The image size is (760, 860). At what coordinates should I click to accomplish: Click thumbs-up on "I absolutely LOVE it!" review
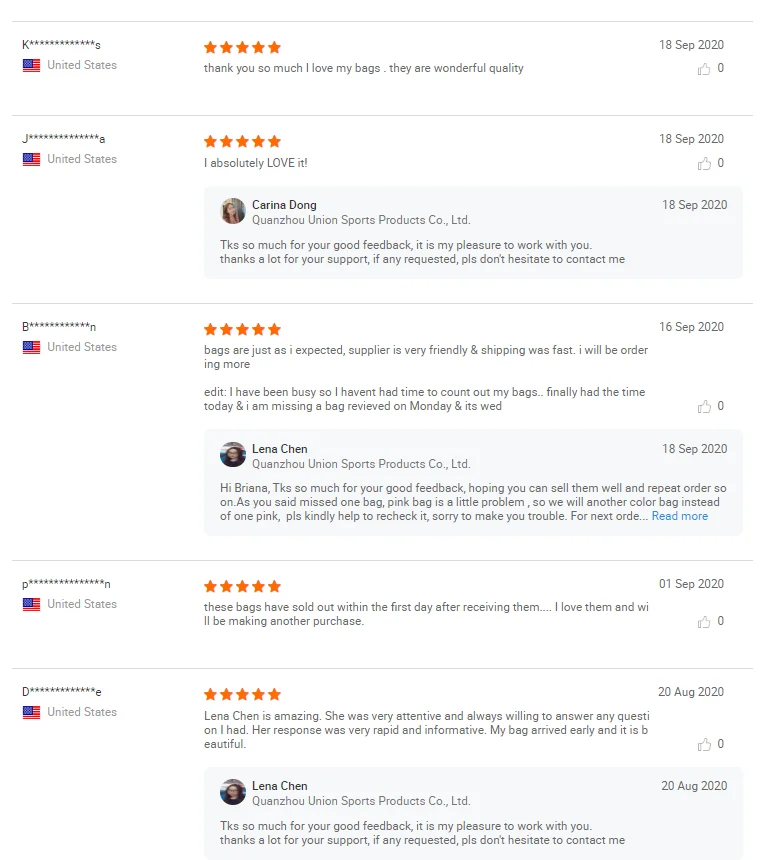[704, 163]
